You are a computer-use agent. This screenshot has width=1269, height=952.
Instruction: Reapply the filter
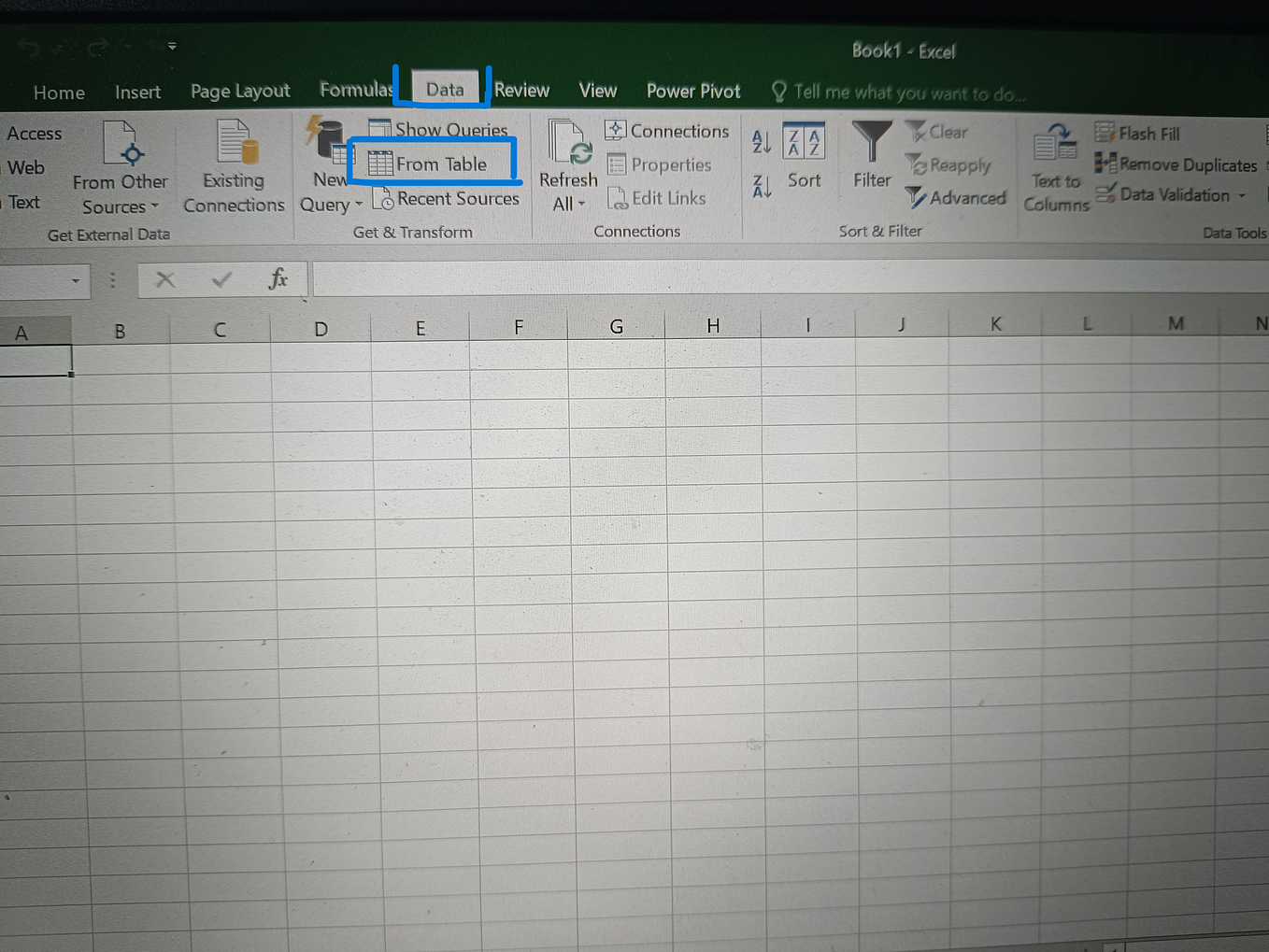tap(948, 165)
